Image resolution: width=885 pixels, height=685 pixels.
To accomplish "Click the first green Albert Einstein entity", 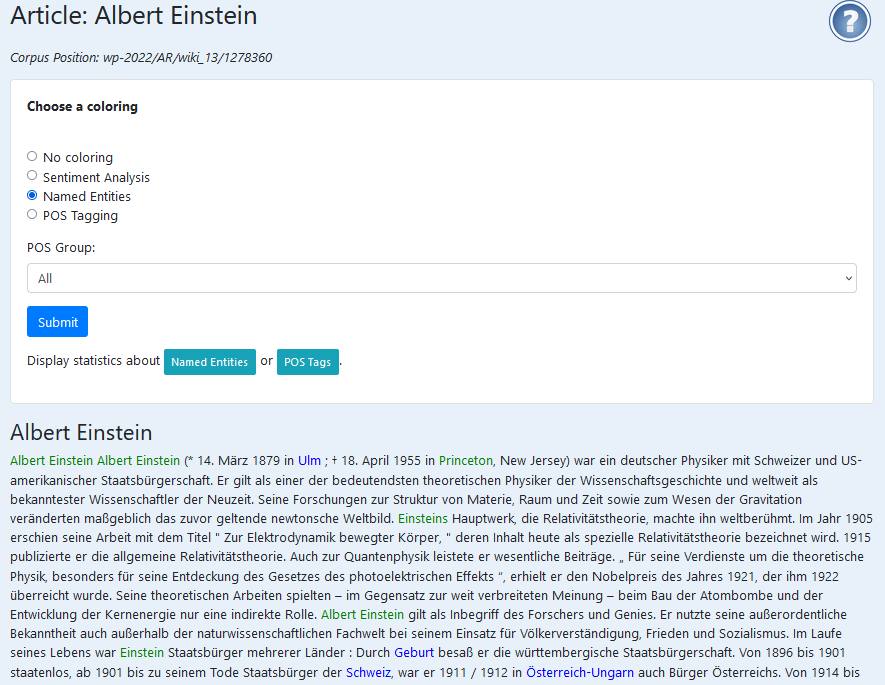I will [51, 460].
